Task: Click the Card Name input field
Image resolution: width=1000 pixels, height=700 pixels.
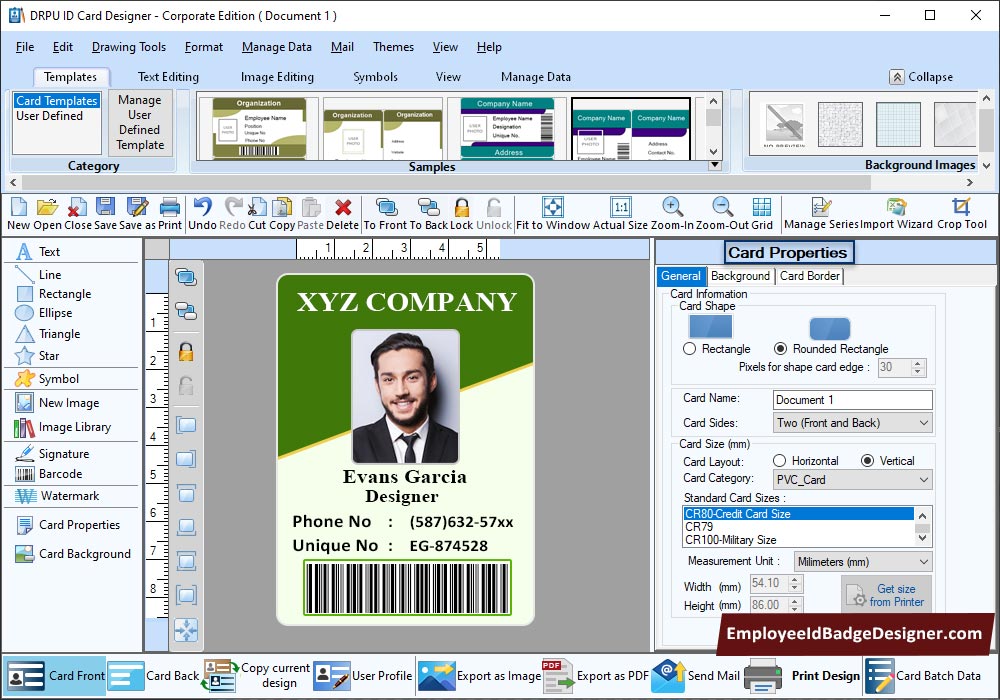Action: 853,400
